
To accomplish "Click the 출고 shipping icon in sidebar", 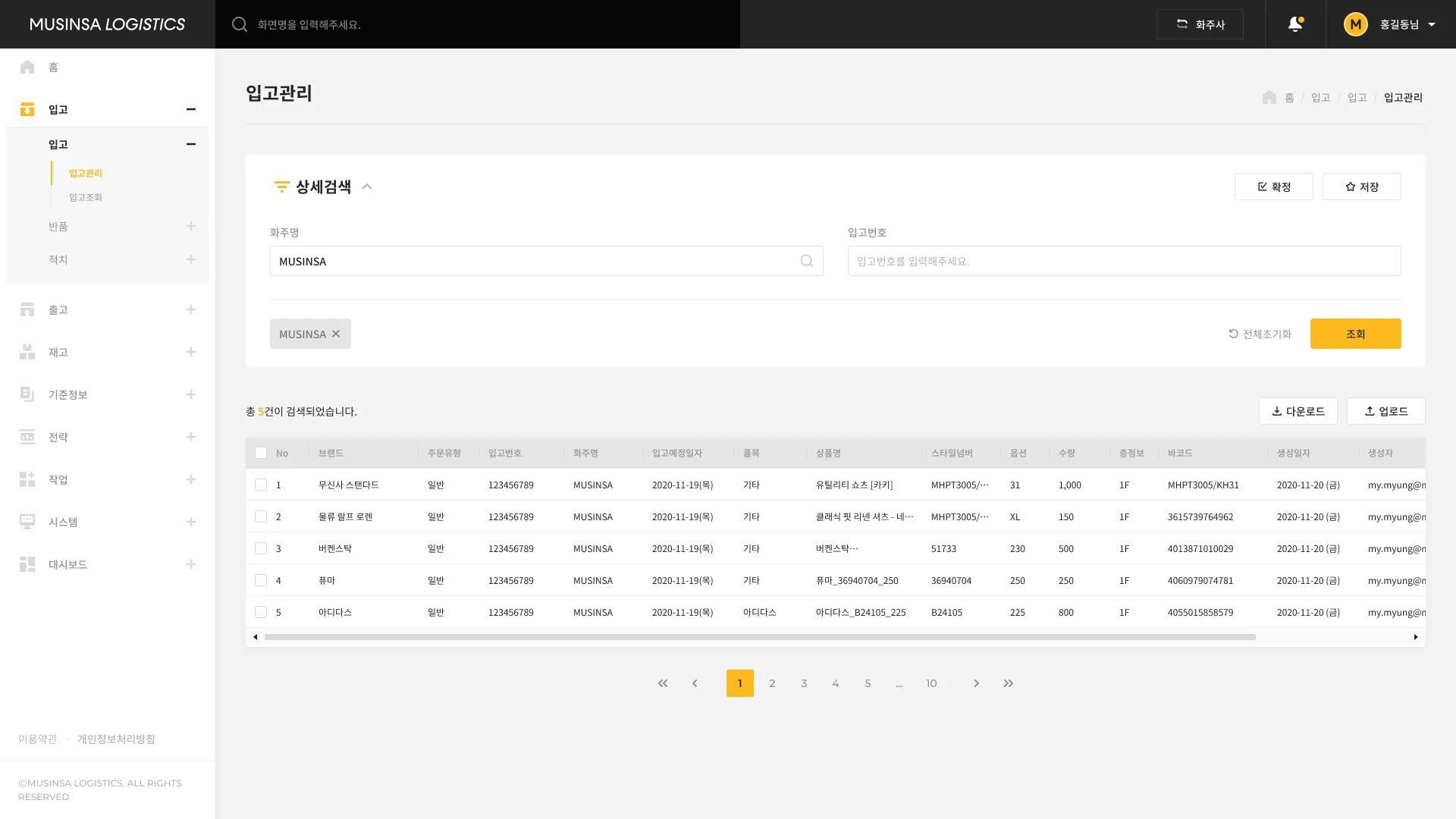I will click(x=27, y=309).
